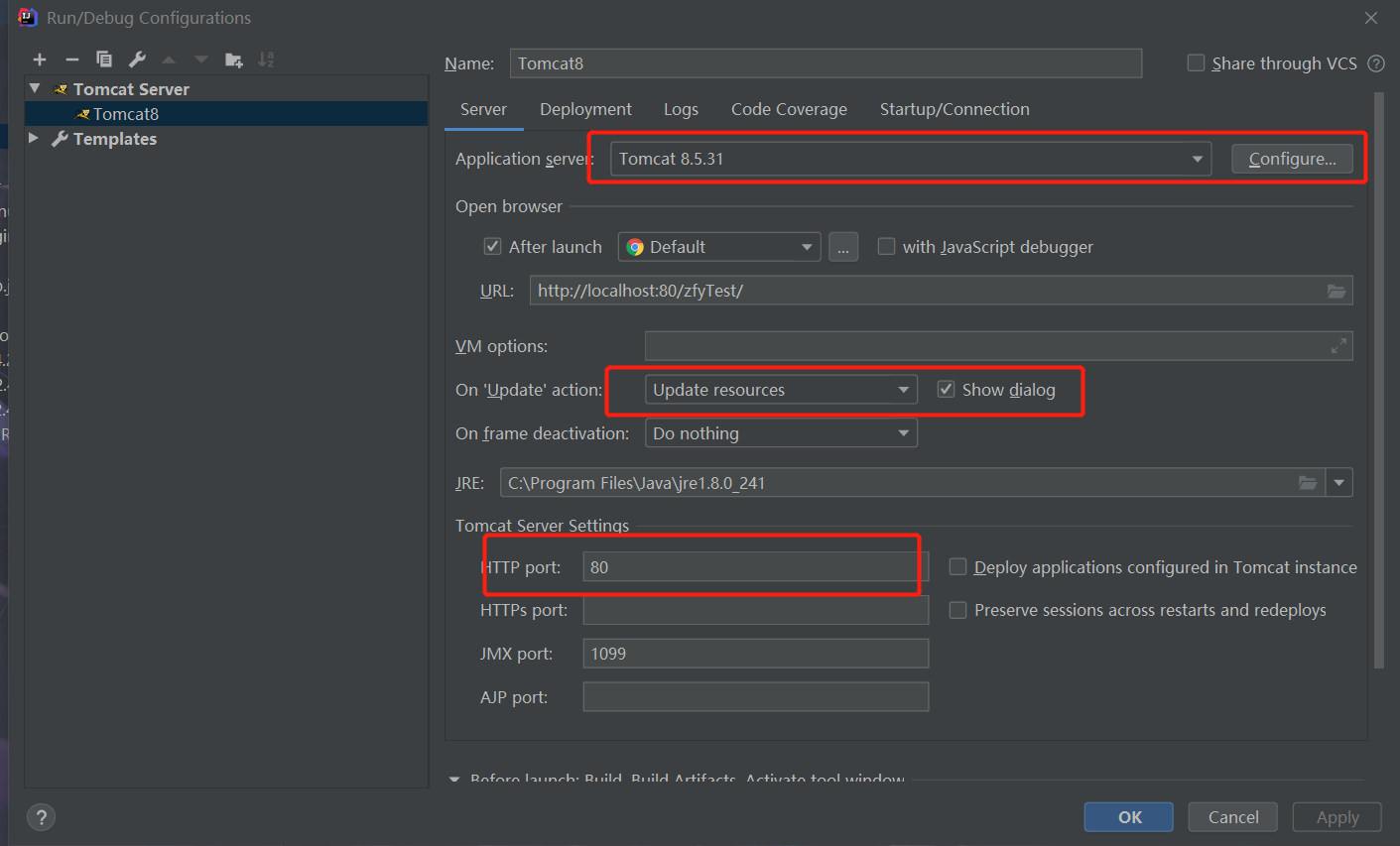Click JMX port field with 1099
Viewport: 1400px width, 846px height.
click(x=756, y=654)
